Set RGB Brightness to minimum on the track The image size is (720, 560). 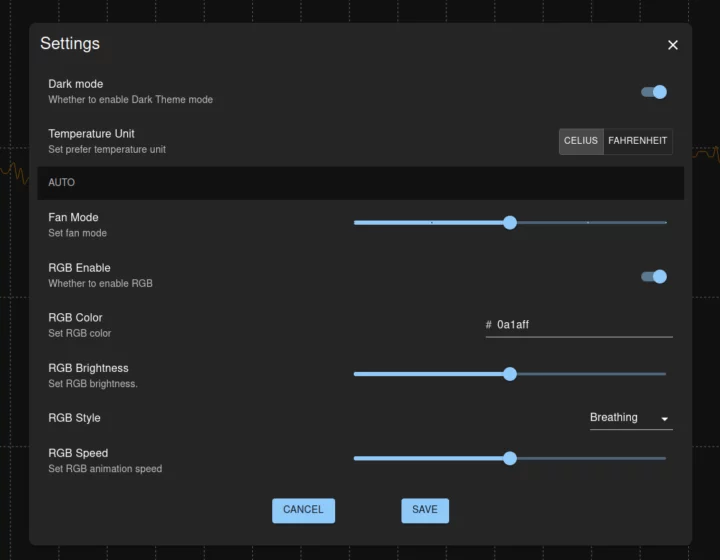click(x=355, y=374)
